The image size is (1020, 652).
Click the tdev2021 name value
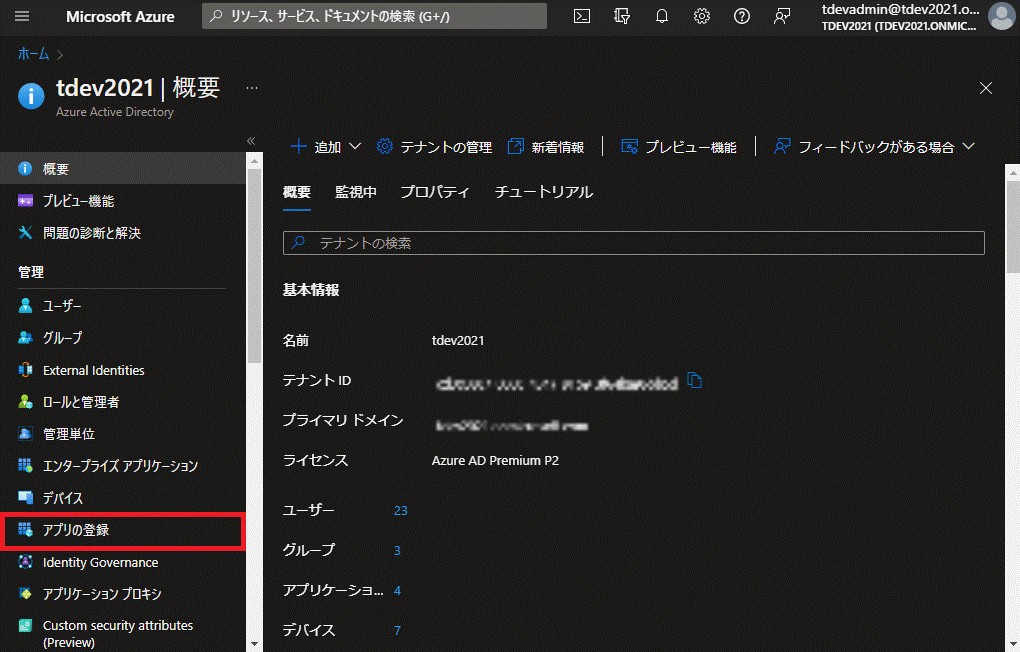tap(458, 341)
